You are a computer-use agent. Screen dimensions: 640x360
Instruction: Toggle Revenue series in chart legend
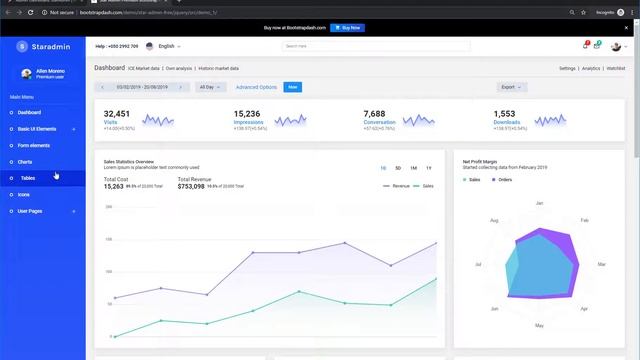pyautogui.click(x=396, y=186)
